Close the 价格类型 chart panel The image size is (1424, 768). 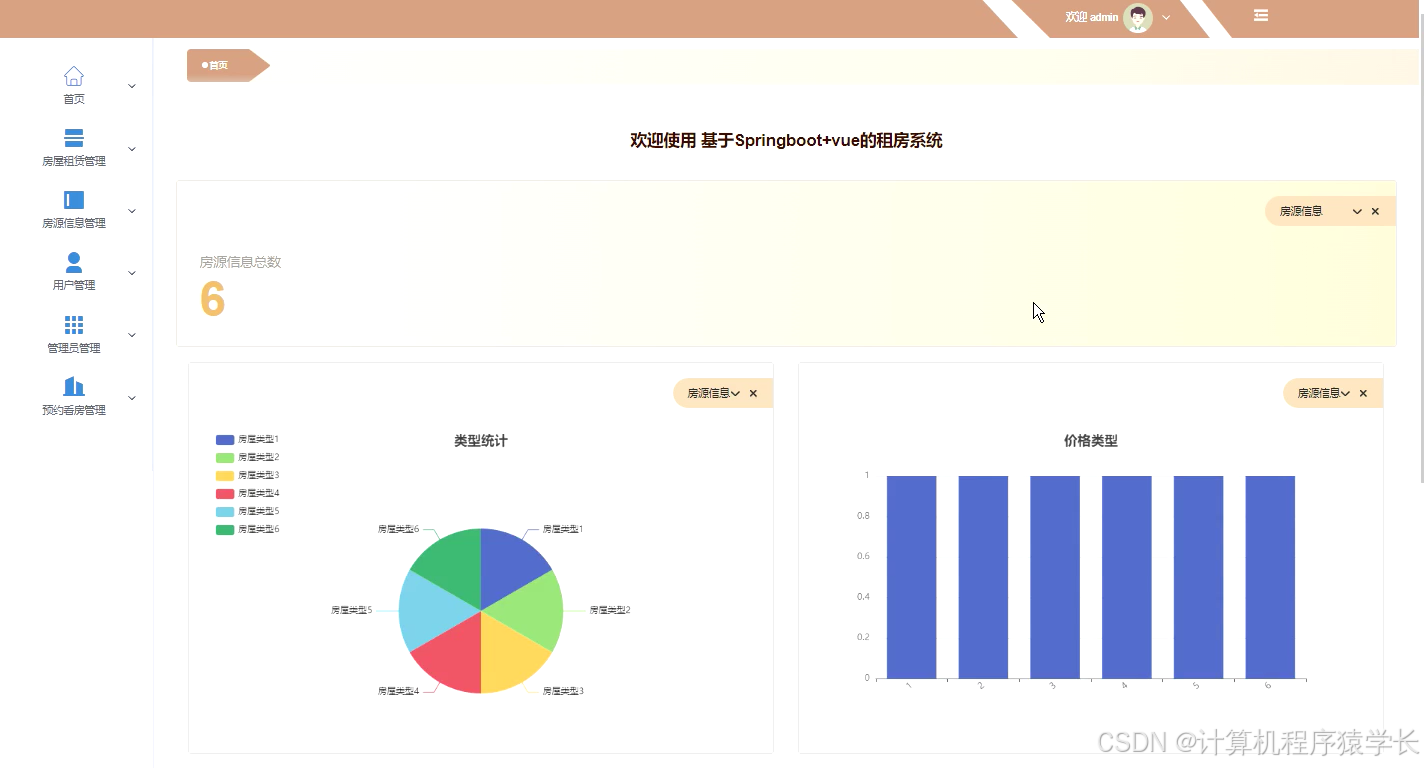tap(1363, 393)
